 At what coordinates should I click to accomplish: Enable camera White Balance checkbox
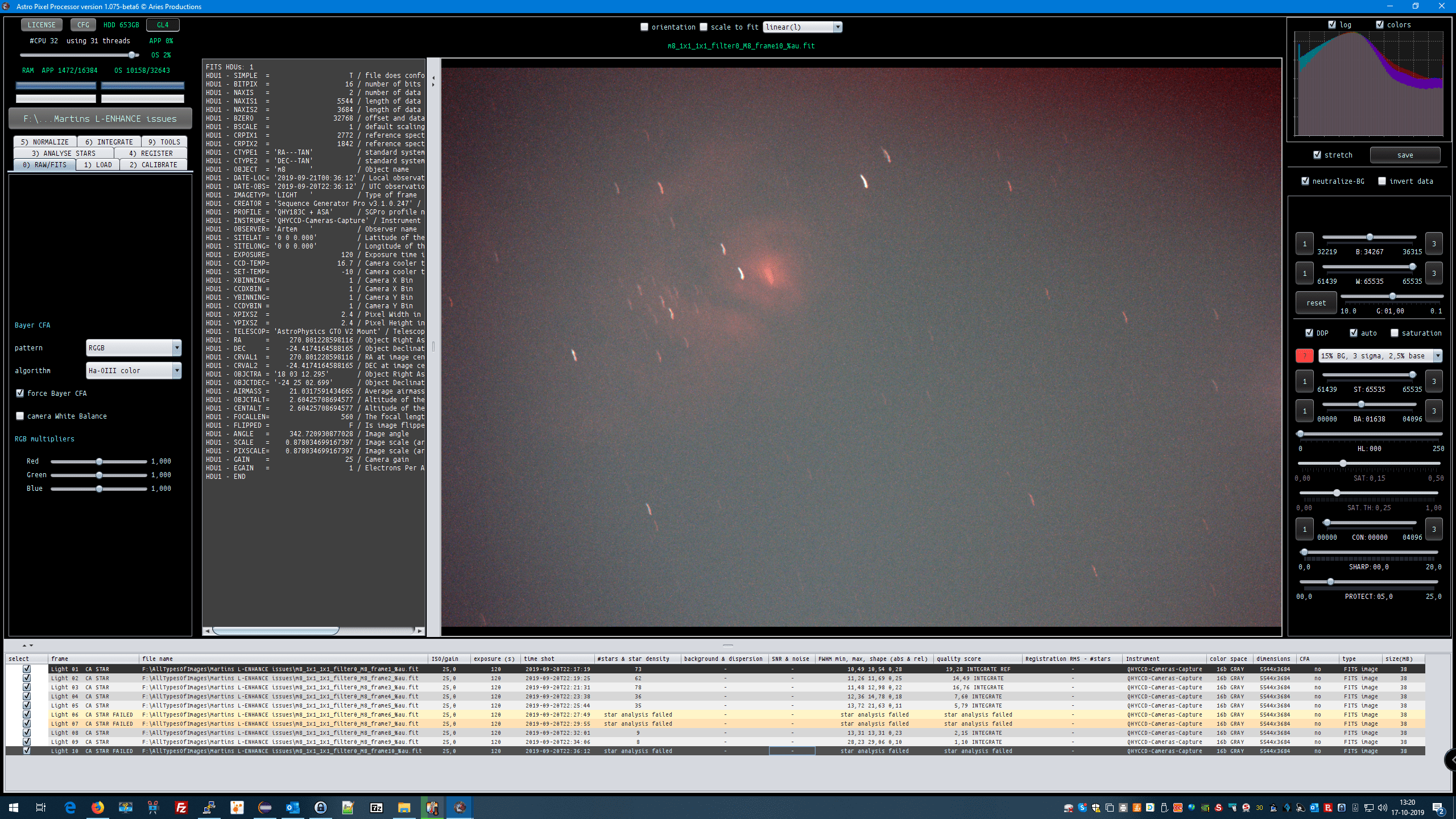20,416
